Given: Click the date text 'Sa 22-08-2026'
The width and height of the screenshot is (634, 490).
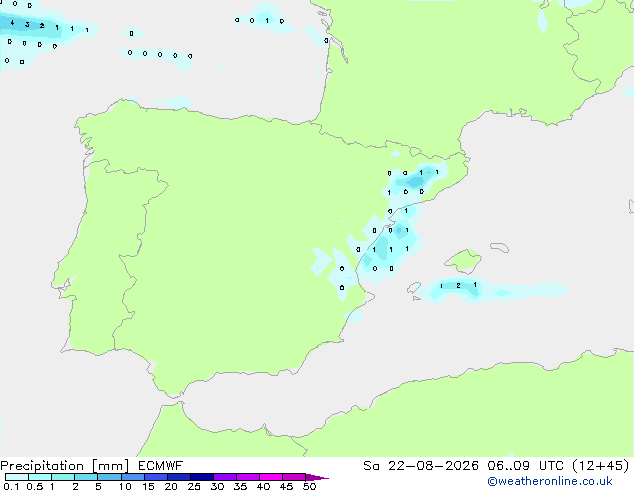Looking at the screenshot, I should [x=421, y=466].
